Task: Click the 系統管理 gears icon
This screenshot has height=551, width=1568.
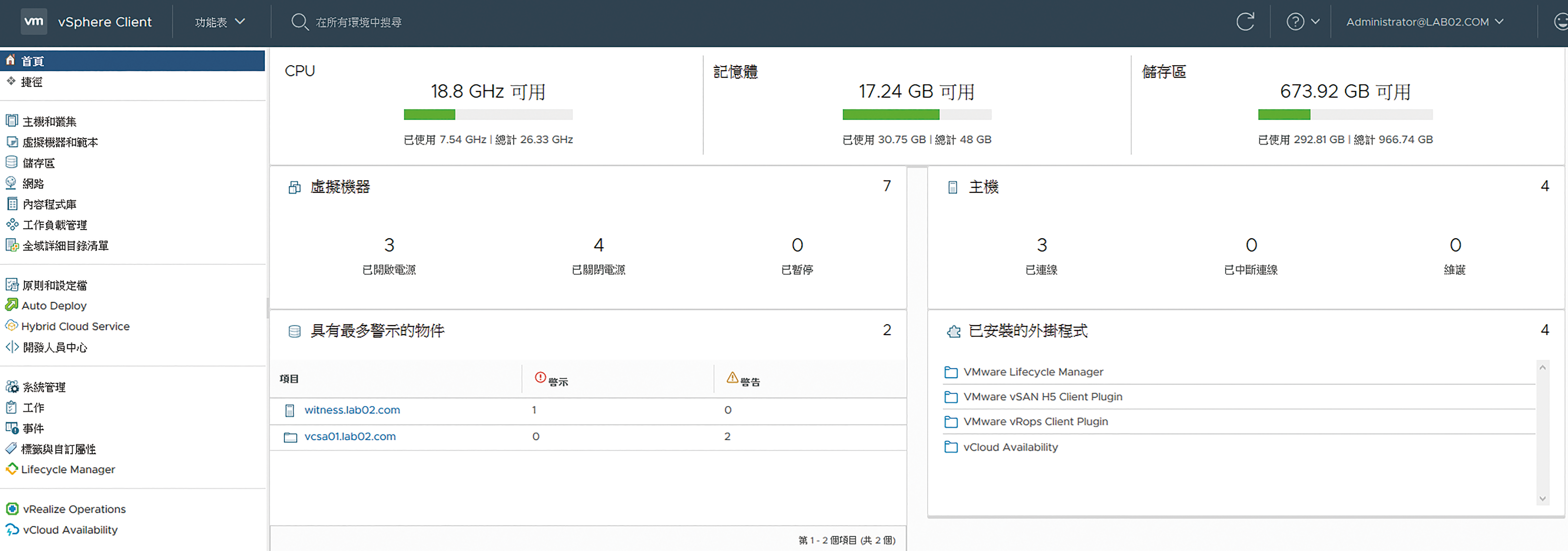Action: pos(12,386)
